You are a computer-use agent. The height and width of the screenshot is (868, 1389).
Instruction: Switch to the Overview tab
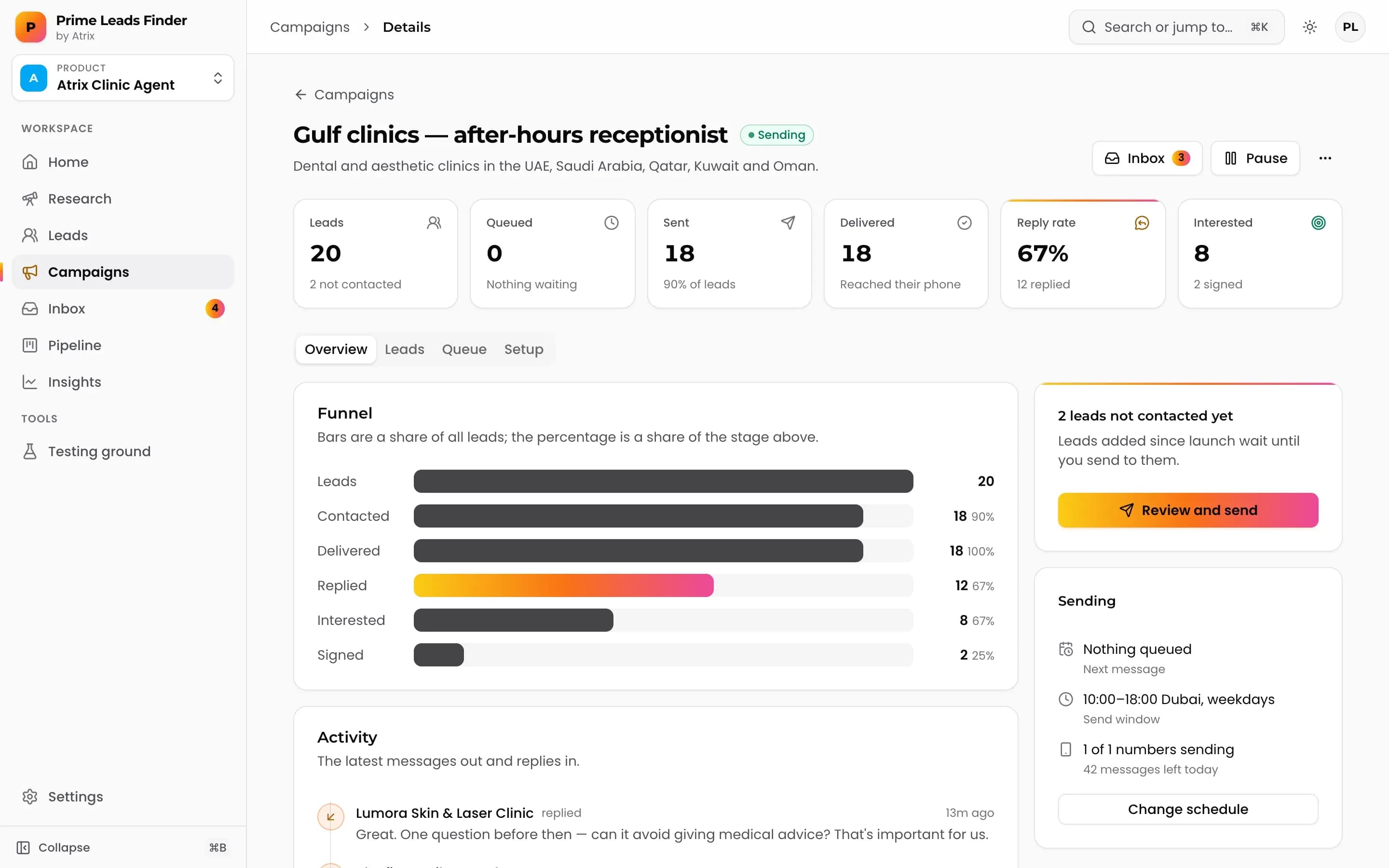336,350
